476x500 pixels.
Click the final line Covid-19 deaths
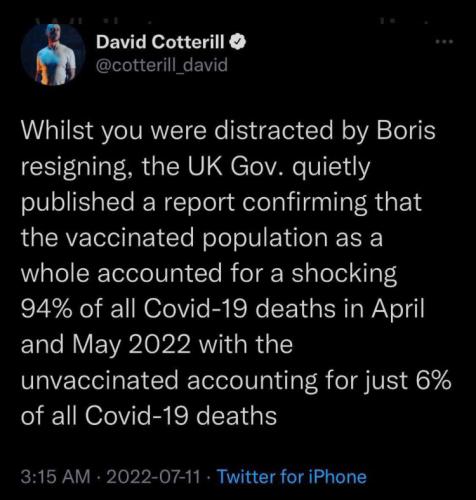pyautogui.click(x=181, y=416)
